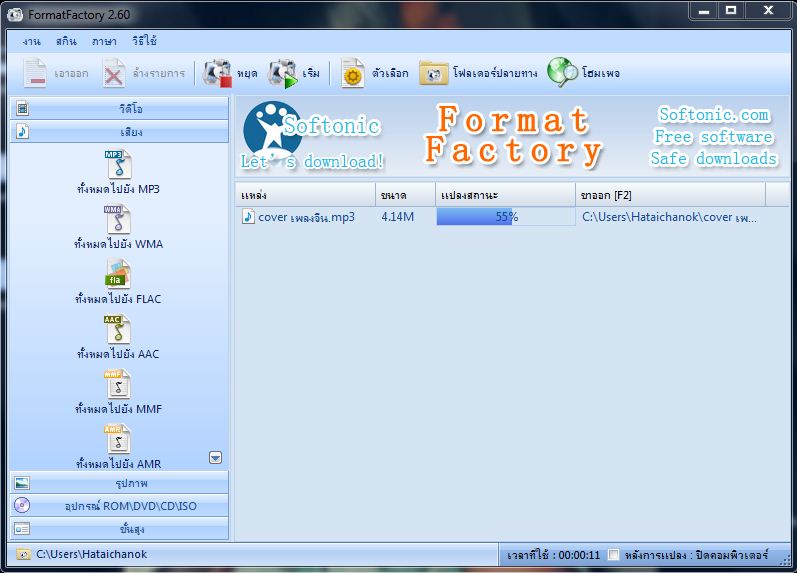
Task: Select the All to MP3 icon
Action: pos(118,164)
